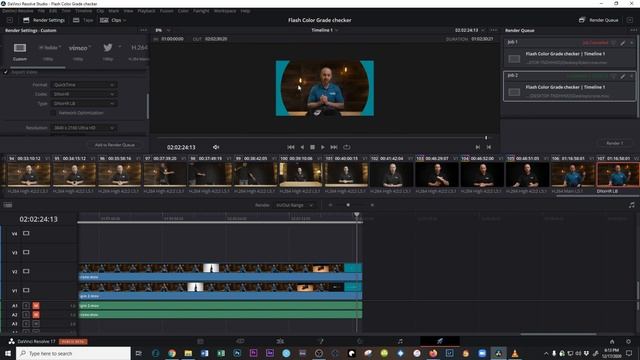The image size is (640, 360).
Task: Click the Mark Out icon under viewer
Action: click(x=489, y=147)
